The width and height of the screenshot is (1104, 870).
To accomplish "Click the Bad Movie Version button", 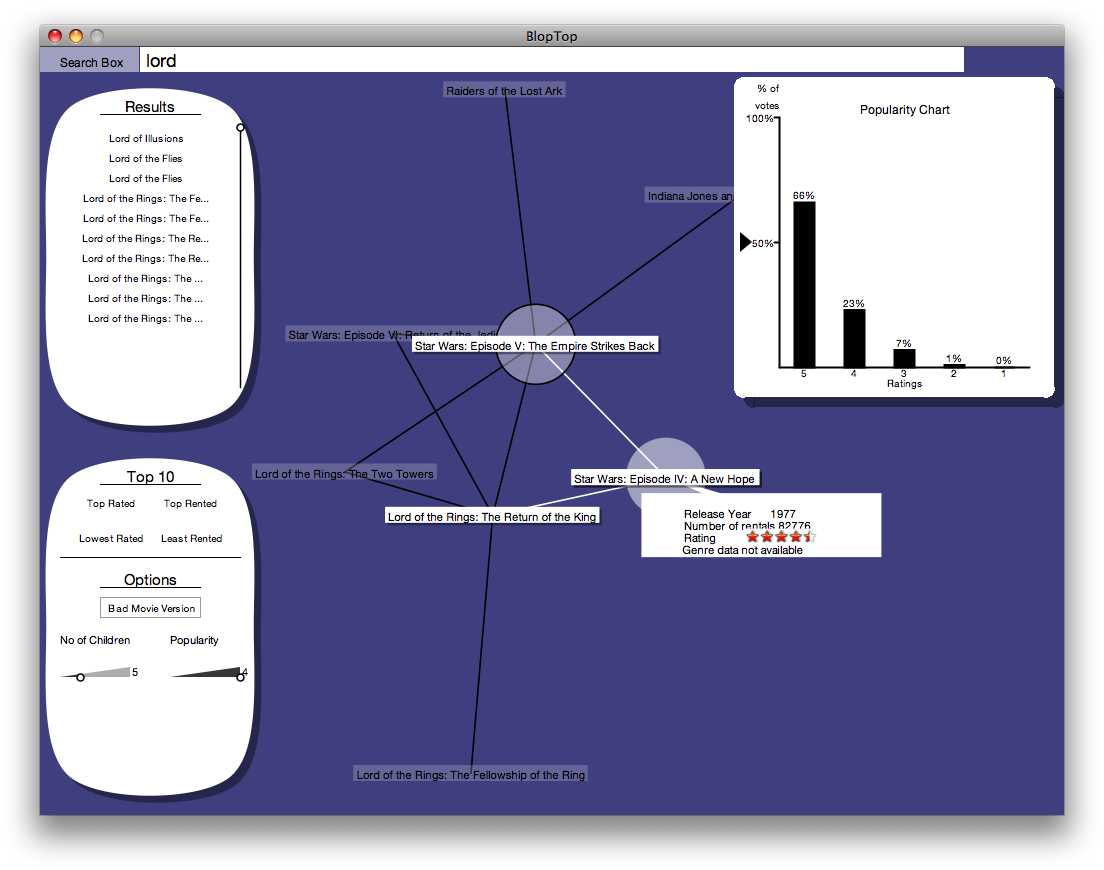I will [151, 608].
